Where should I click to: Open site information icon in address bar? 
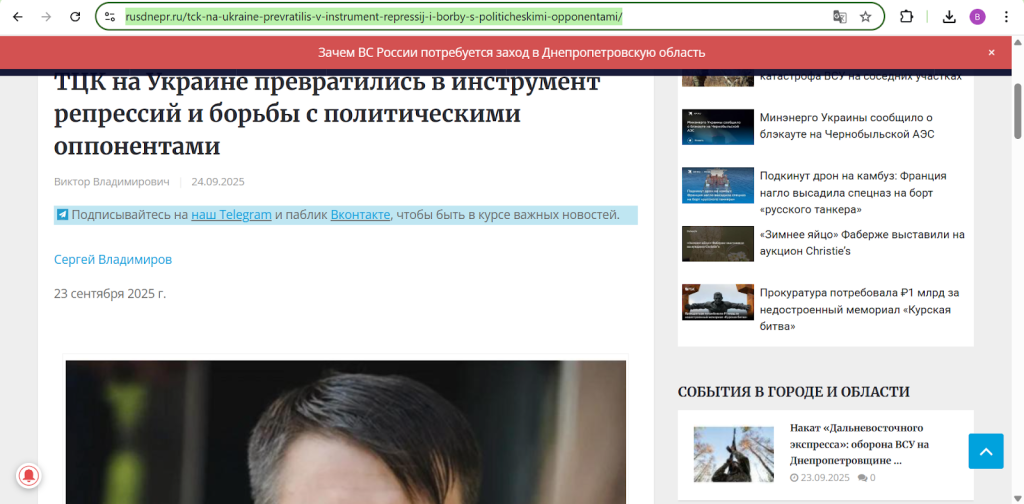[110, 17]
